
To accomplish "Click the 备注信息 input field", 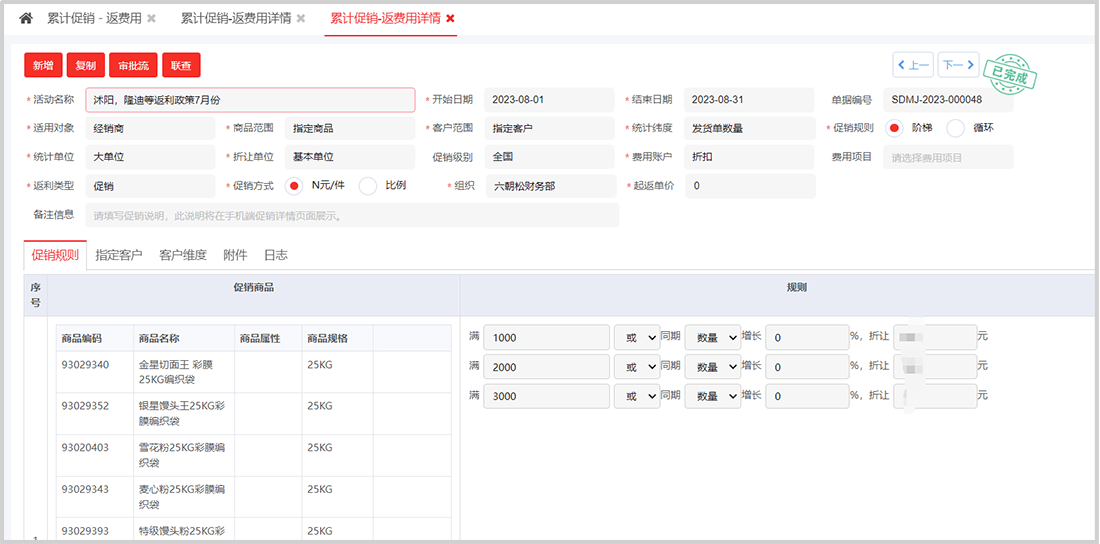I will 352,215.
